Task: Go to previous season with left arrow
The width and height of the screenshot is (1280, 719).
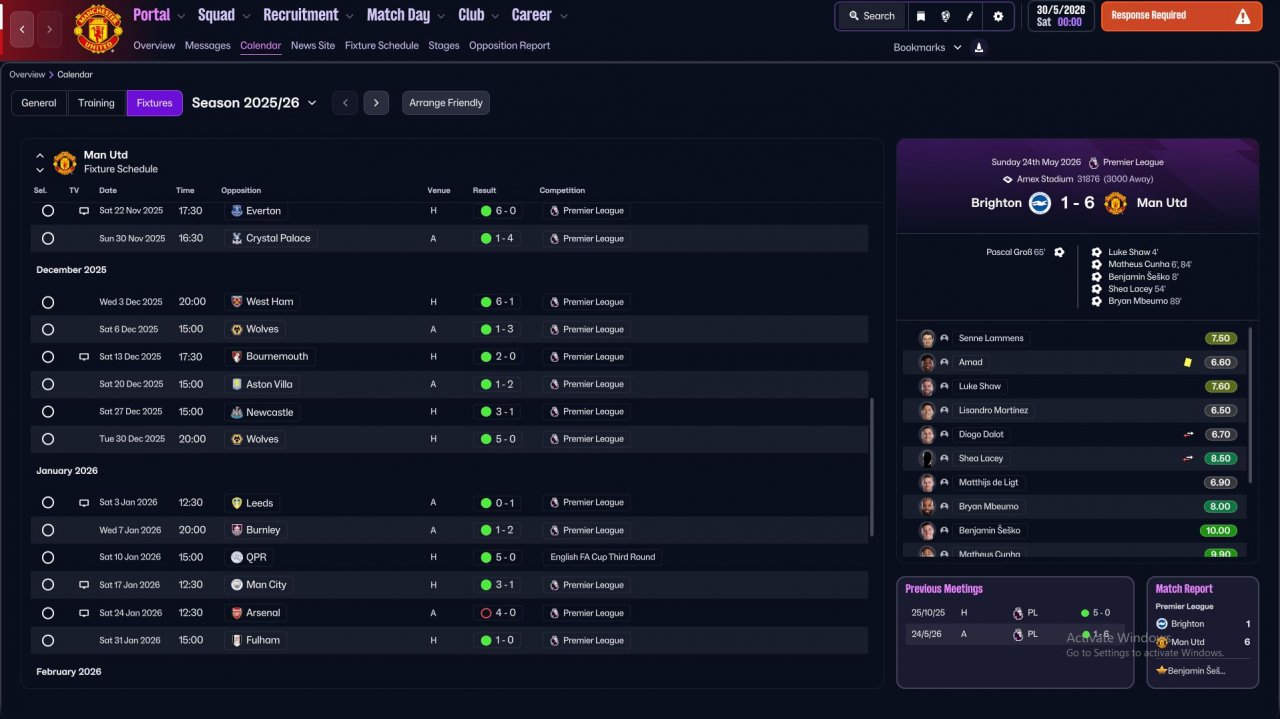Action: [345, 103]
